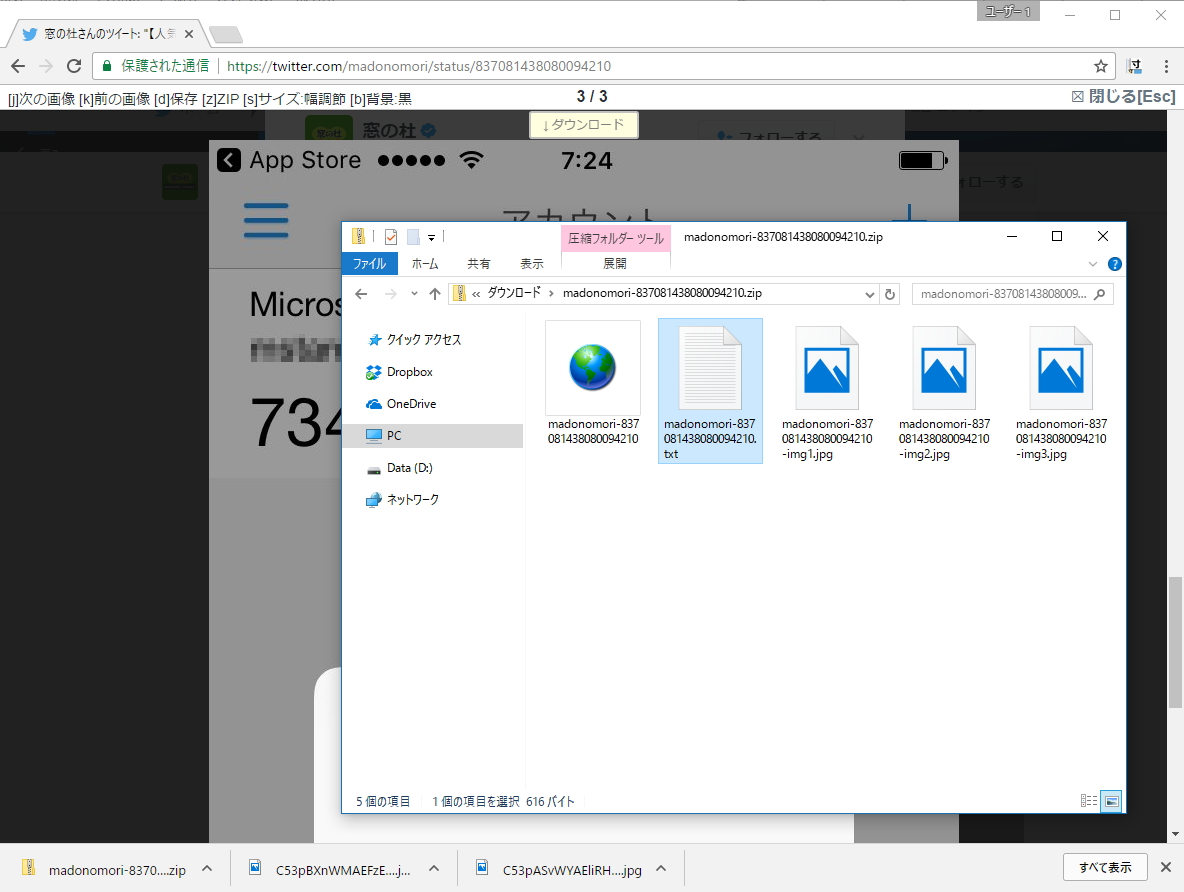The width and height of the screenshot is (1184, 892).
Task: Click the ↓ダウンロード button
Action: pyautogui.click(x=584, y=125)
